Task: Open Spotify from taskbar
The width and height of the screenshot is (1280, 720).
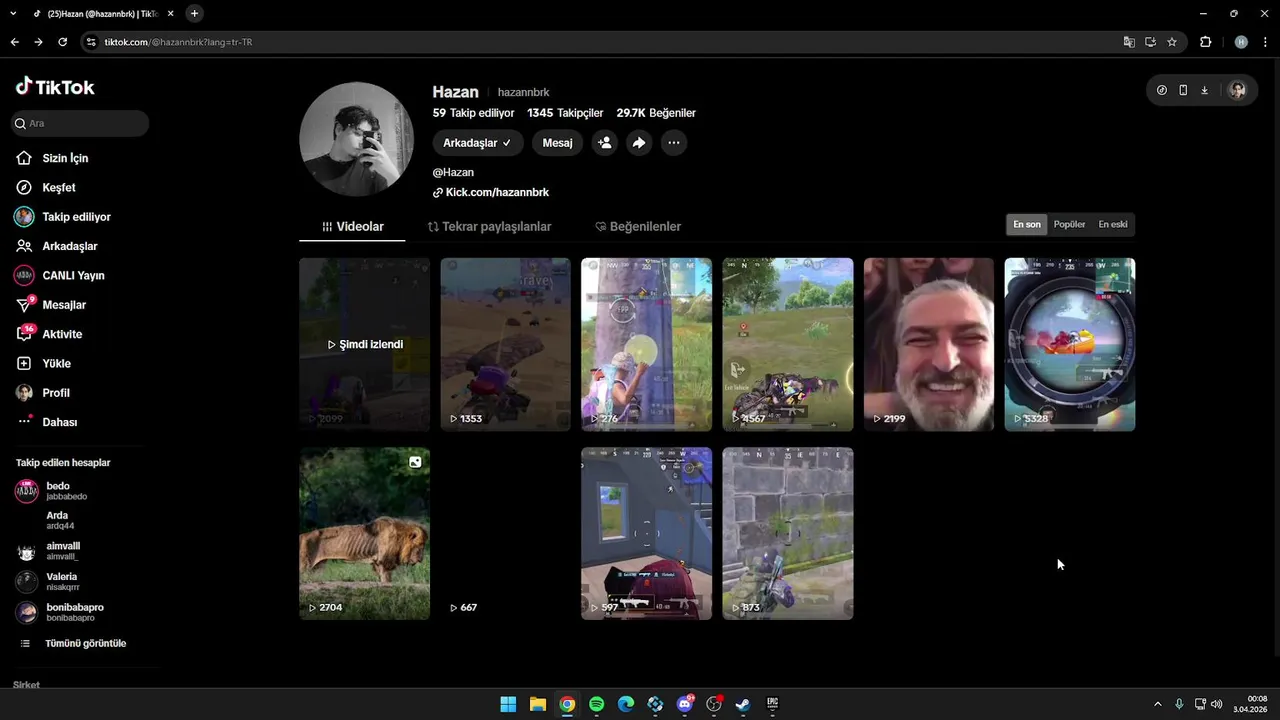Action: point(597,704)
